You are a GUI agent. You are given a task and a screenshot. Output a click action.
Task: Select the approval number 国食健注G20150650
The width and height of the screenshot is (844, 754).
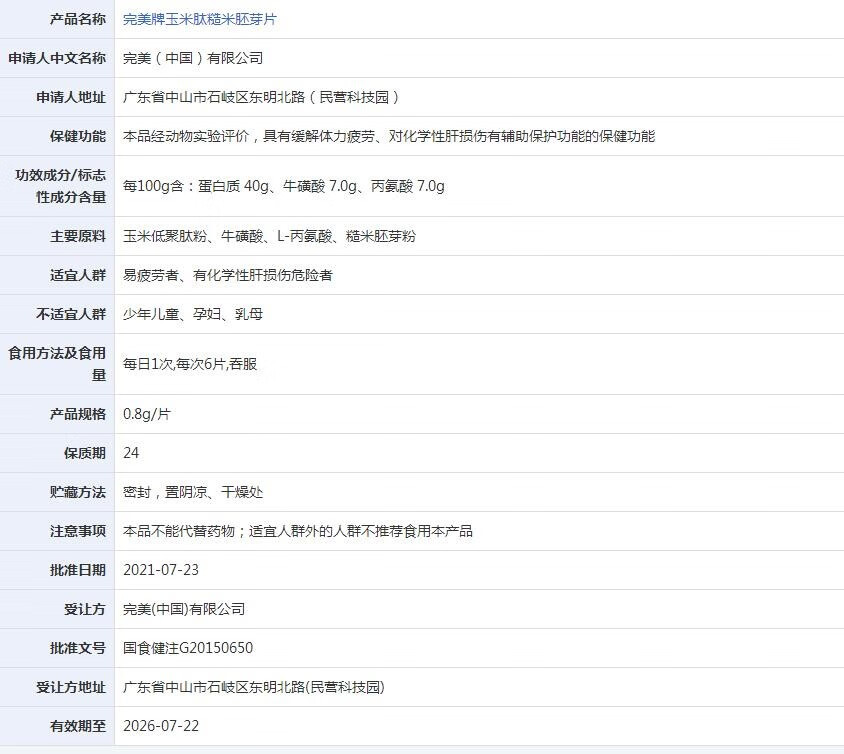pos(188,648)
